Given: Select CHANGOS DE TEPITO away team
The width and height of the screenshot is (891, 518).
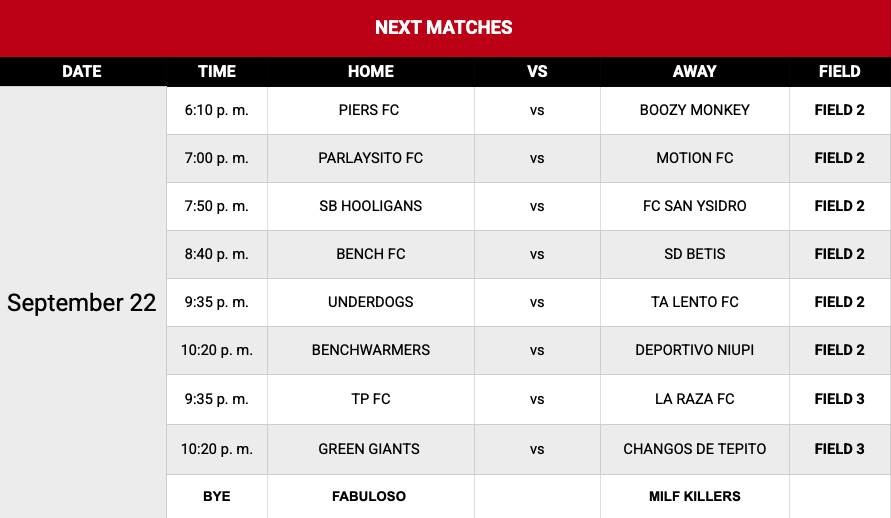Looking at the screenshot, I should point(694,449).
